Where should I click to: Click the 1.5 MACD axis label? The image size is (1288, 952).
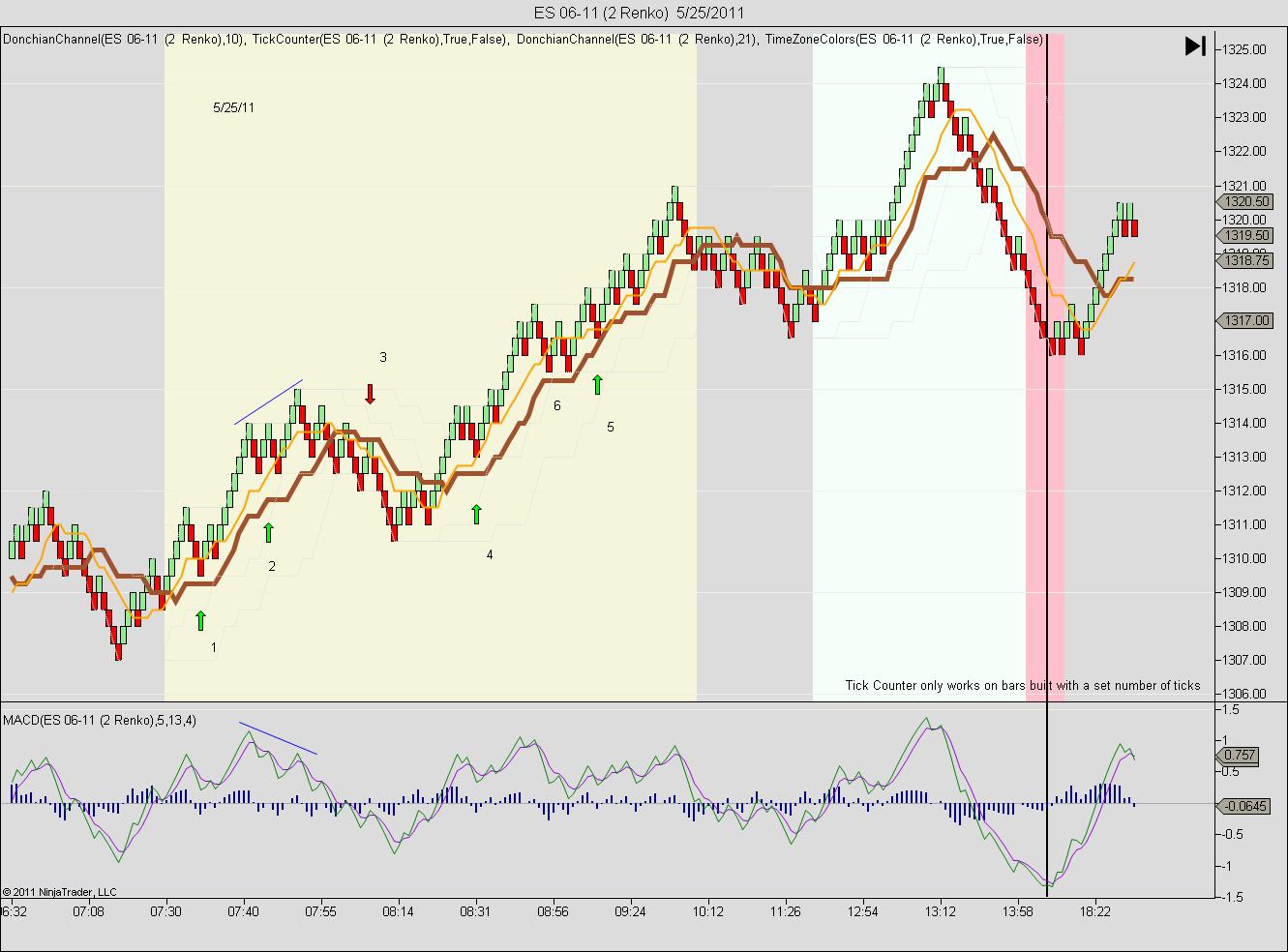1232,709
